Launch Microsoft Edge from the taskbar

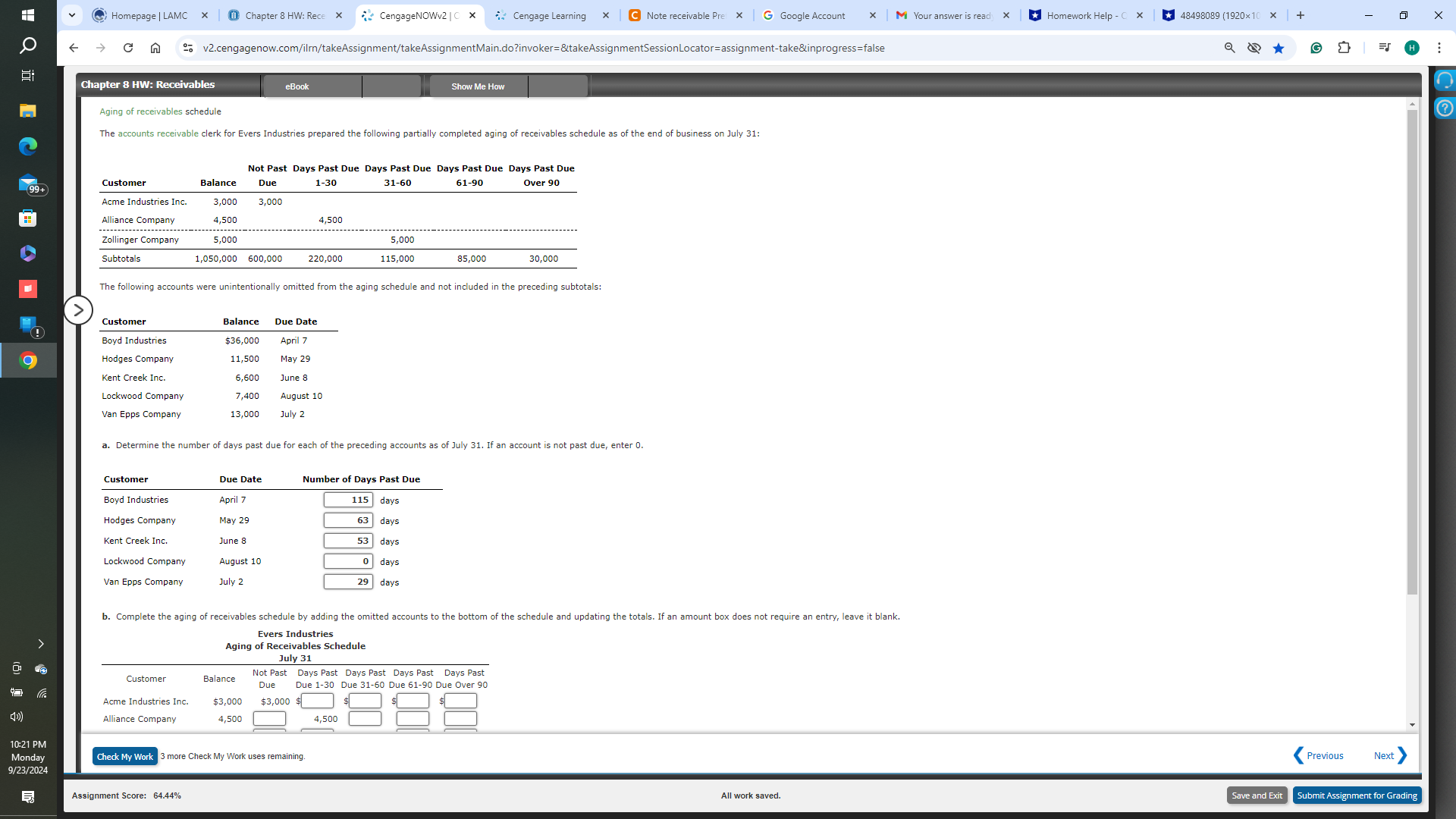(28, 146)
